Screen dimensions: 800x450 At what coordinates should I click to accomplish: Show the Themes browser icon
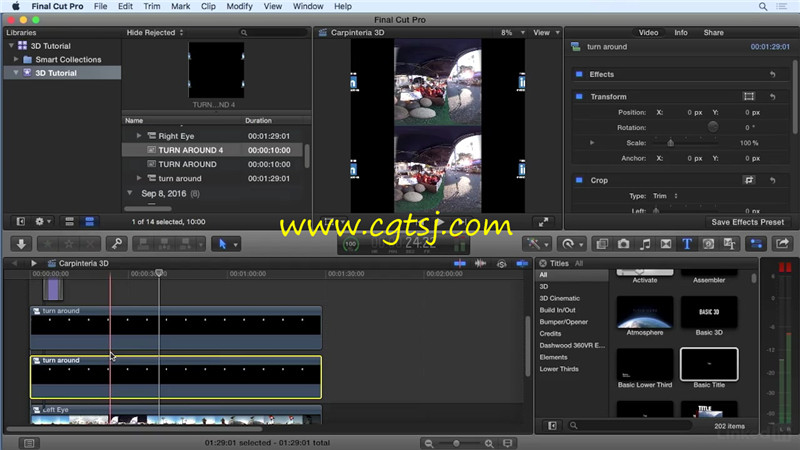point(730,244)
